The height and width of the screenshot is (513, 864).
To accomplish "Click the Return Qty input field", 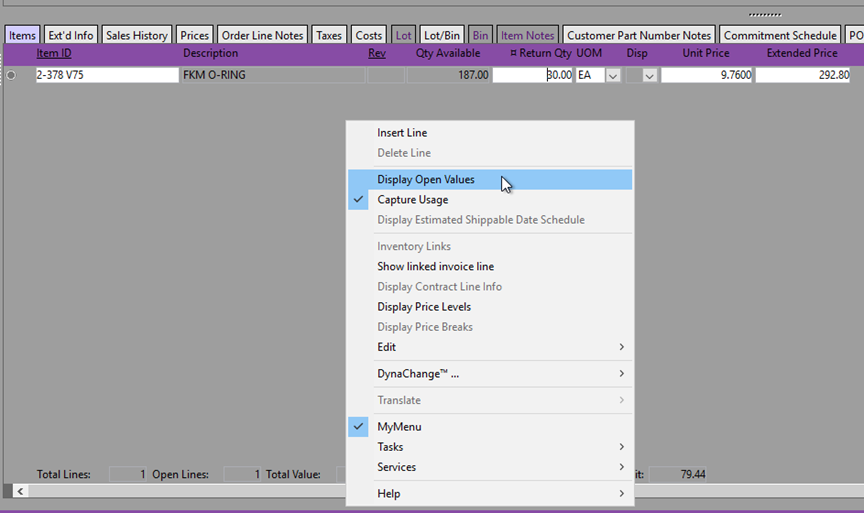I will tap(532, 75).
